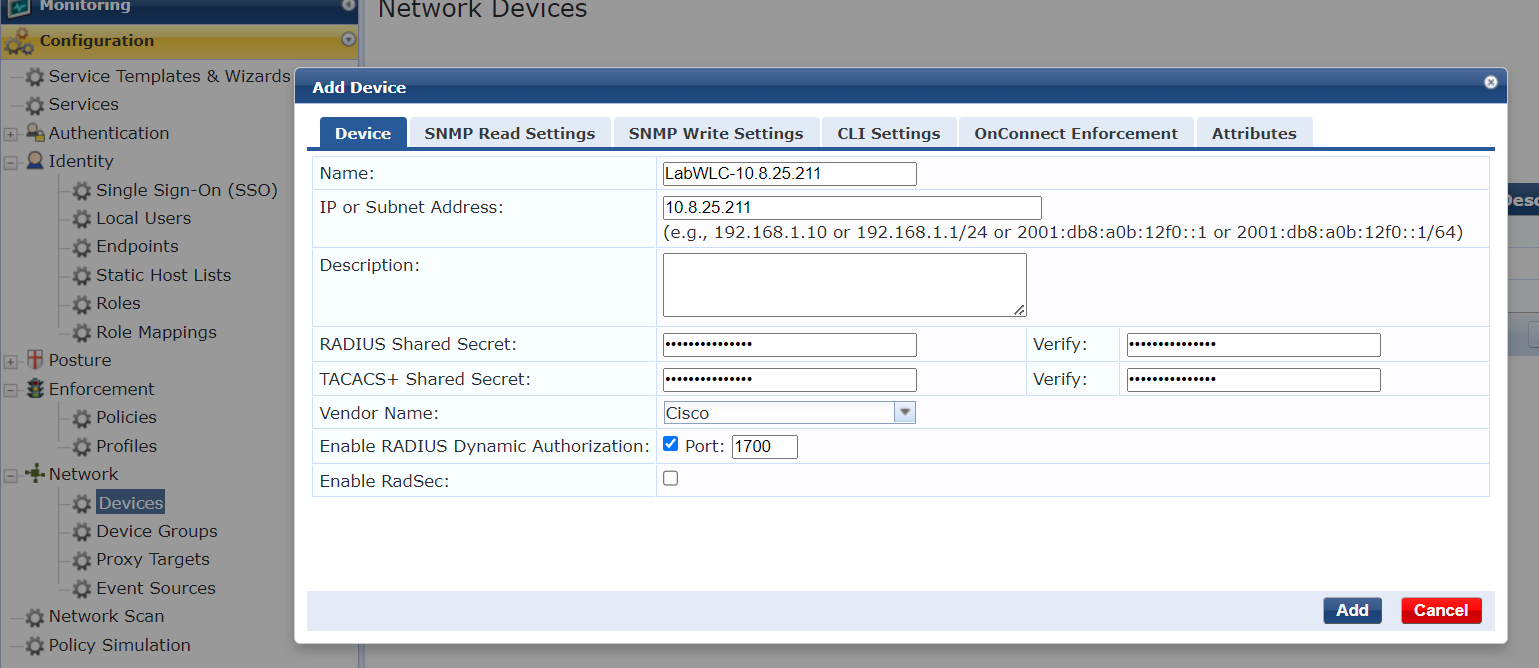1539x668 pixels.
Task: Click the IP or Subnet Address field
Action: click(852, 208)
